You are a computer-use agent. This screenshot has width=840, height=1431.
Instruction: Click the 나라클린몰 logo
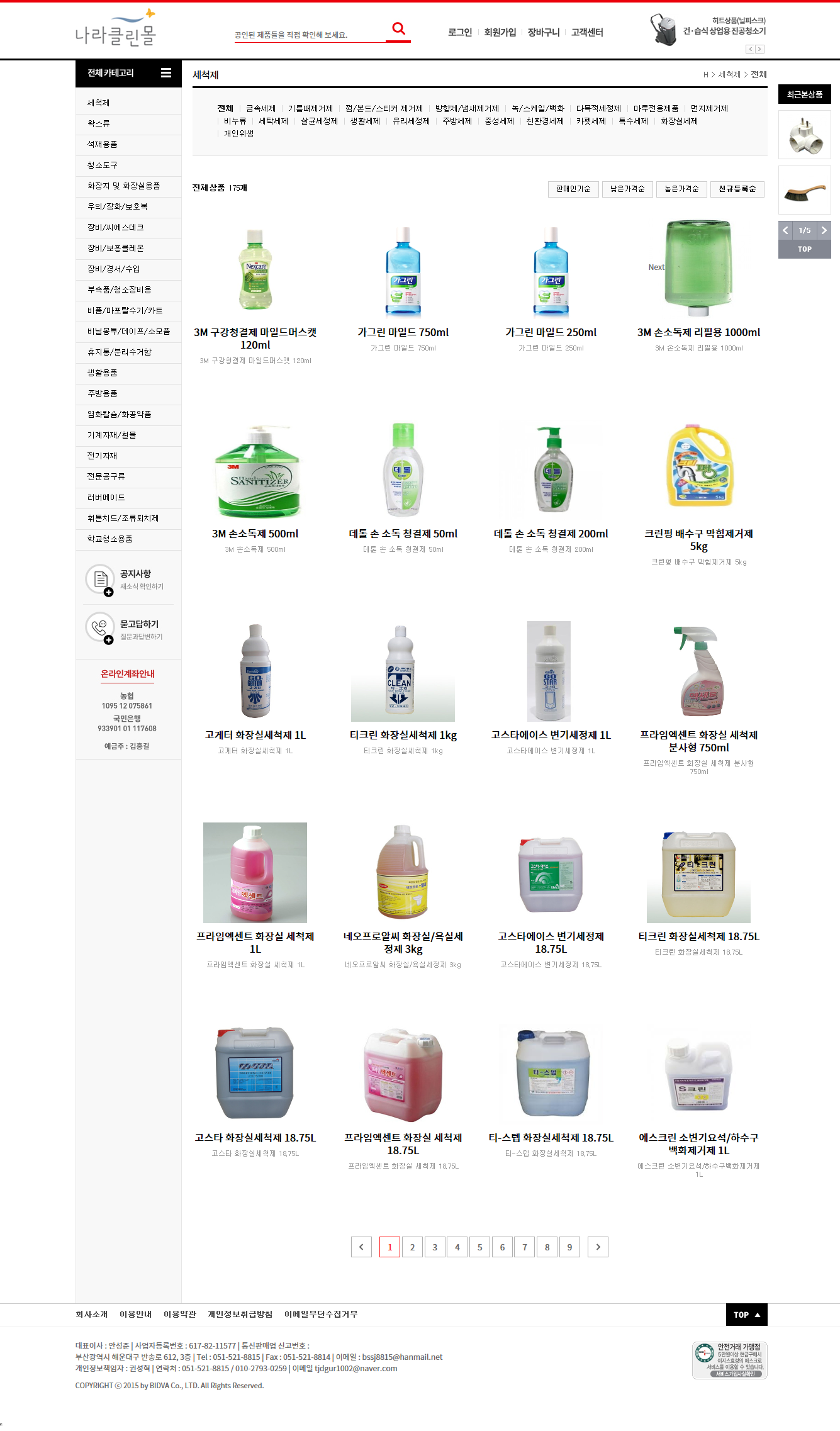115,28
